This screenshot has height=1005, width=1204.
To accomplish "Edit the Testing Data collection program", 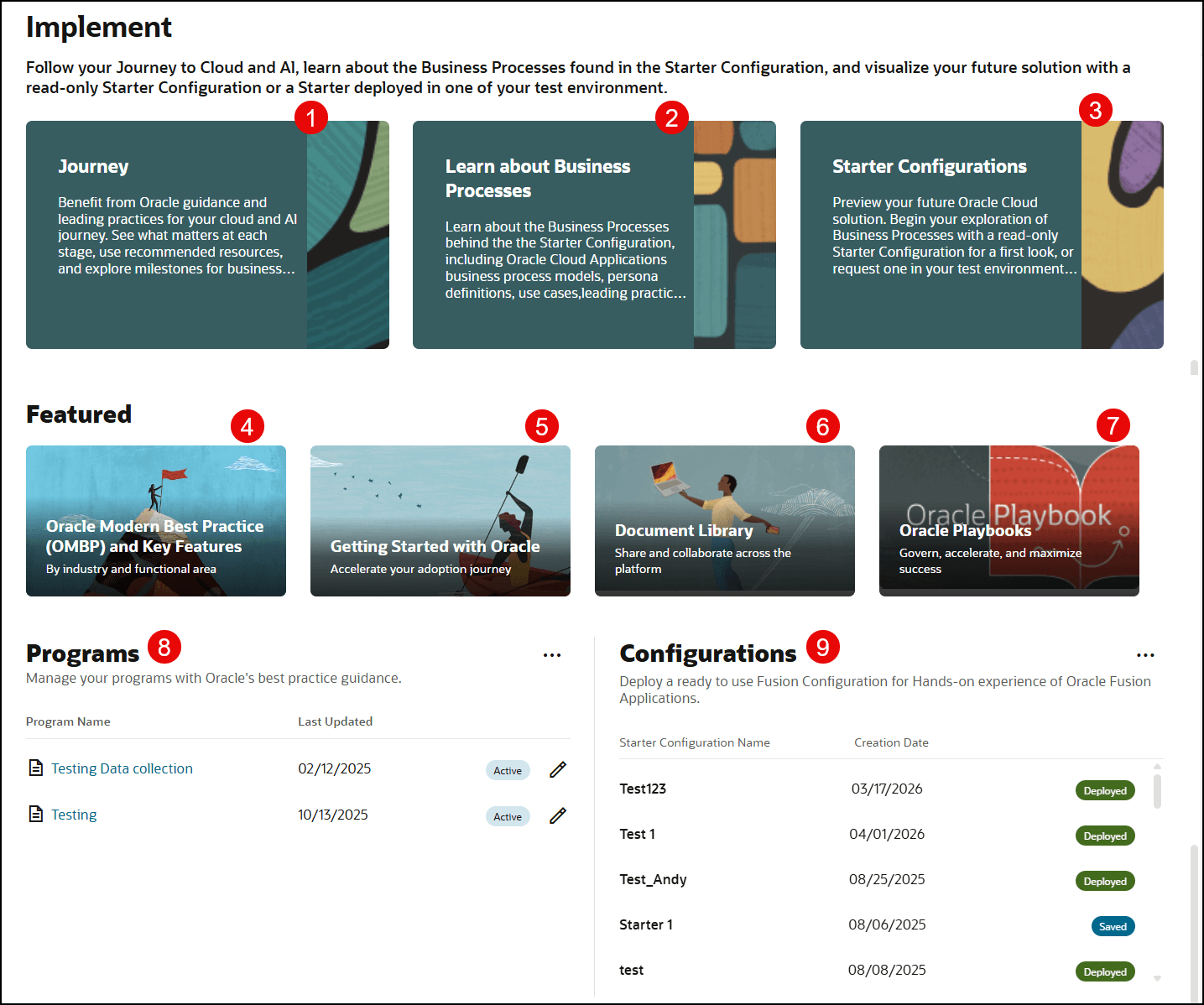I will click(x=558, y=769).
